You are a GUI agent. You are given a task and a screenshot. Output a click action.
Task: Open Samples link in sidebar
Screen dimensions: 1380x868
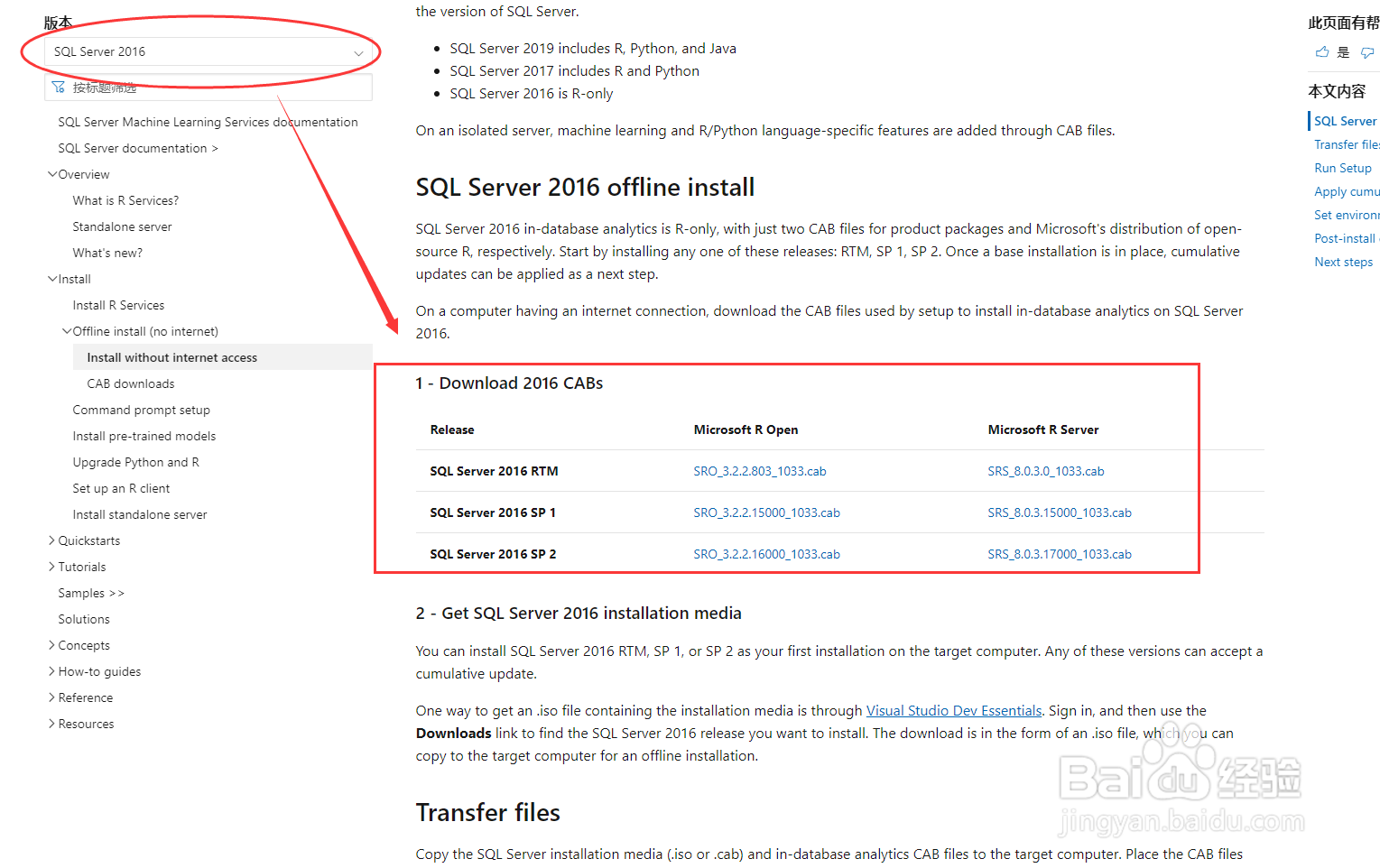(x=91, y=593)
